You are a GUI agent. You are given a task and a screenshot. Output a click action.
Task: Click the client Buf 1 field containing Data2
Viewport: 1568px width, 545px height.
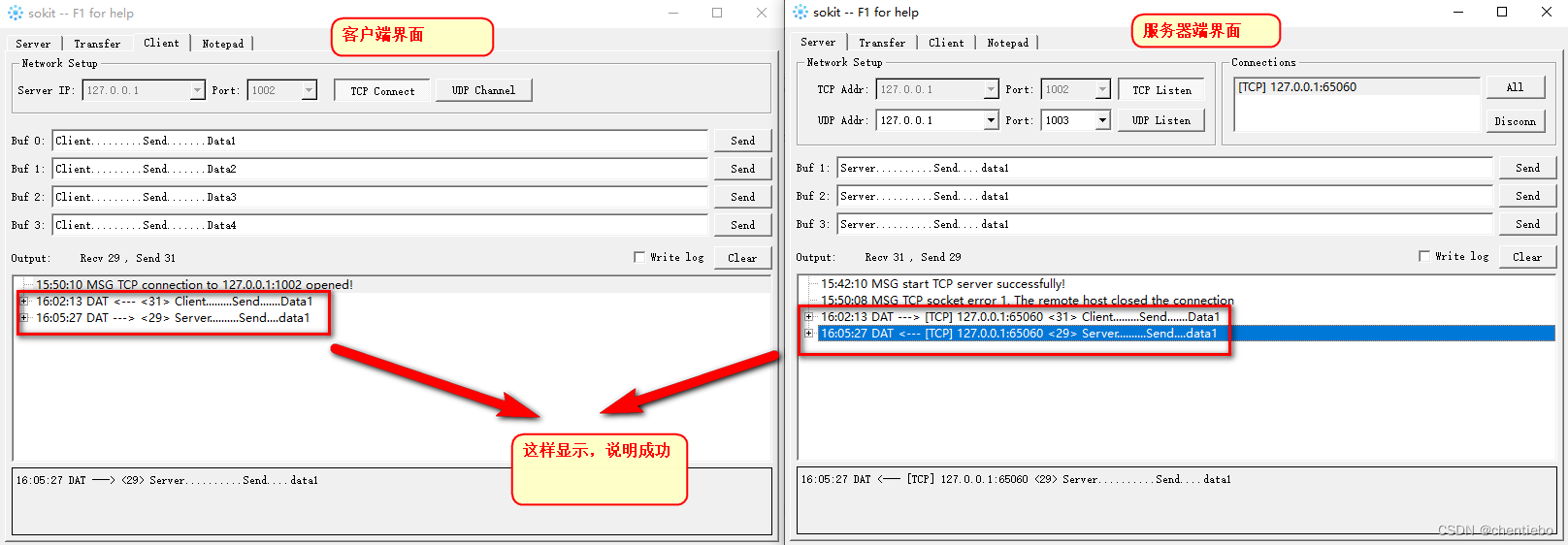(380, 169)
